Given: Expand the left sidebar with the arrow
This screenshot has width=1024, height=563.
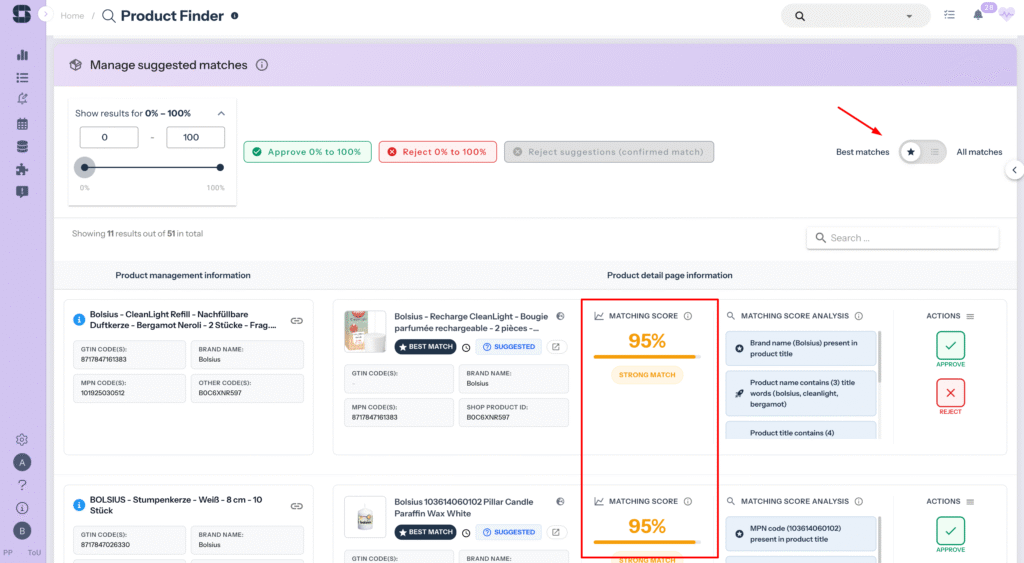Looking at the screenshot, I should (46, 15).
